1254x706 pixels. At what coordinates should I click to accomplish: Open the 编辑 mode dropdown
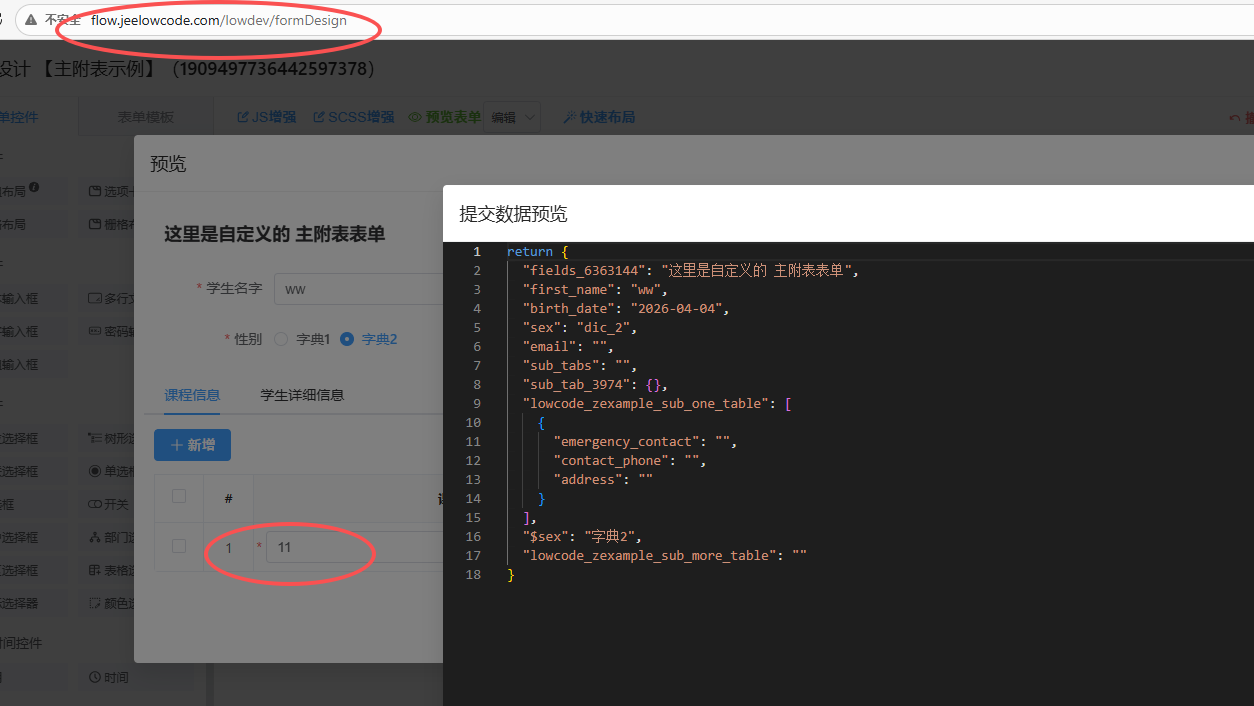tap(512, 117)
